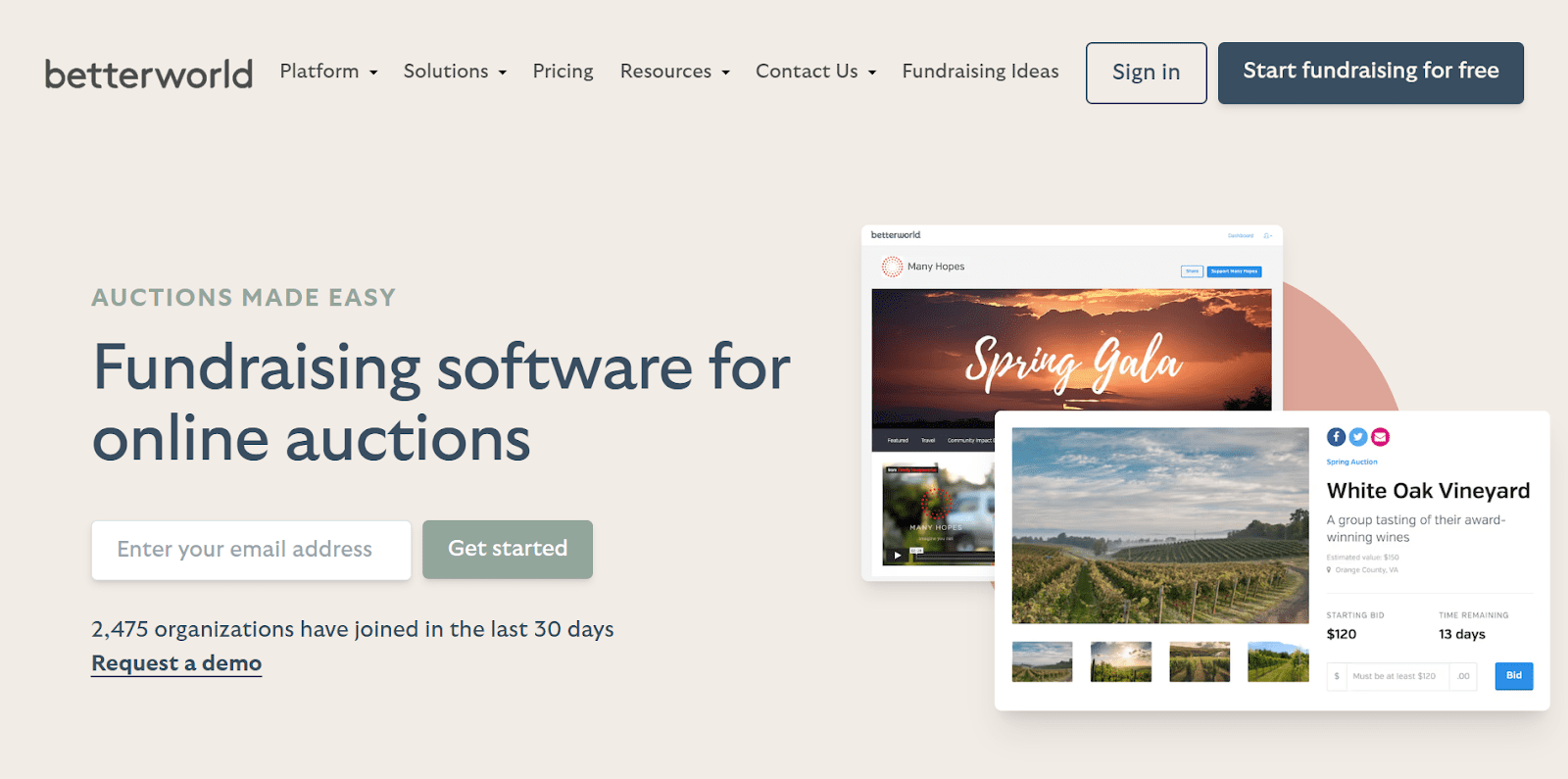
Task: Click the Sign in button
Action: pyautogui.click(x=1146, y=73)
